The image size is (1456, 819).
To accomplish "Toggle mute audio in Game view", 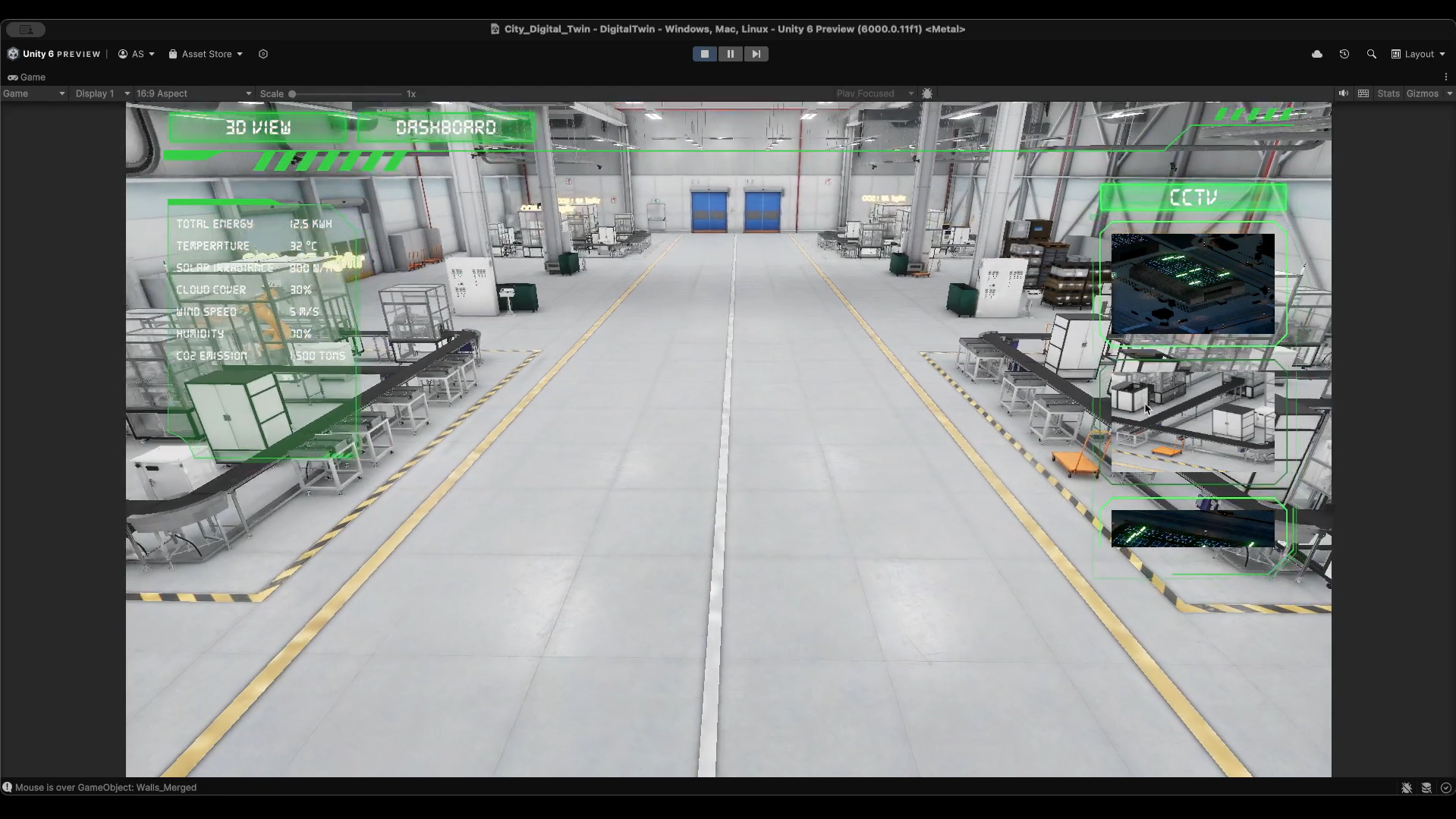I will pyautogui.click(x=1344, y=93).
